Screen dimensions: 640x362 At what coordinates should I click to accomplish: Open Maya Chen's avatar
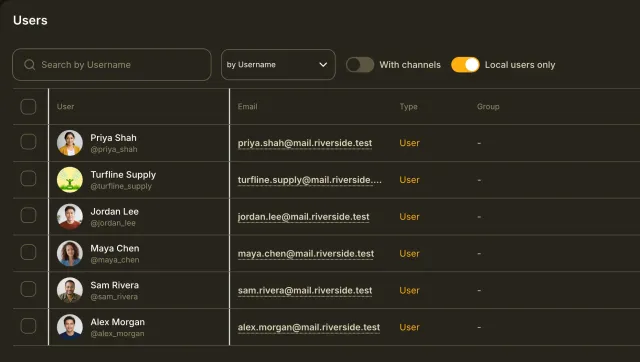70,253
